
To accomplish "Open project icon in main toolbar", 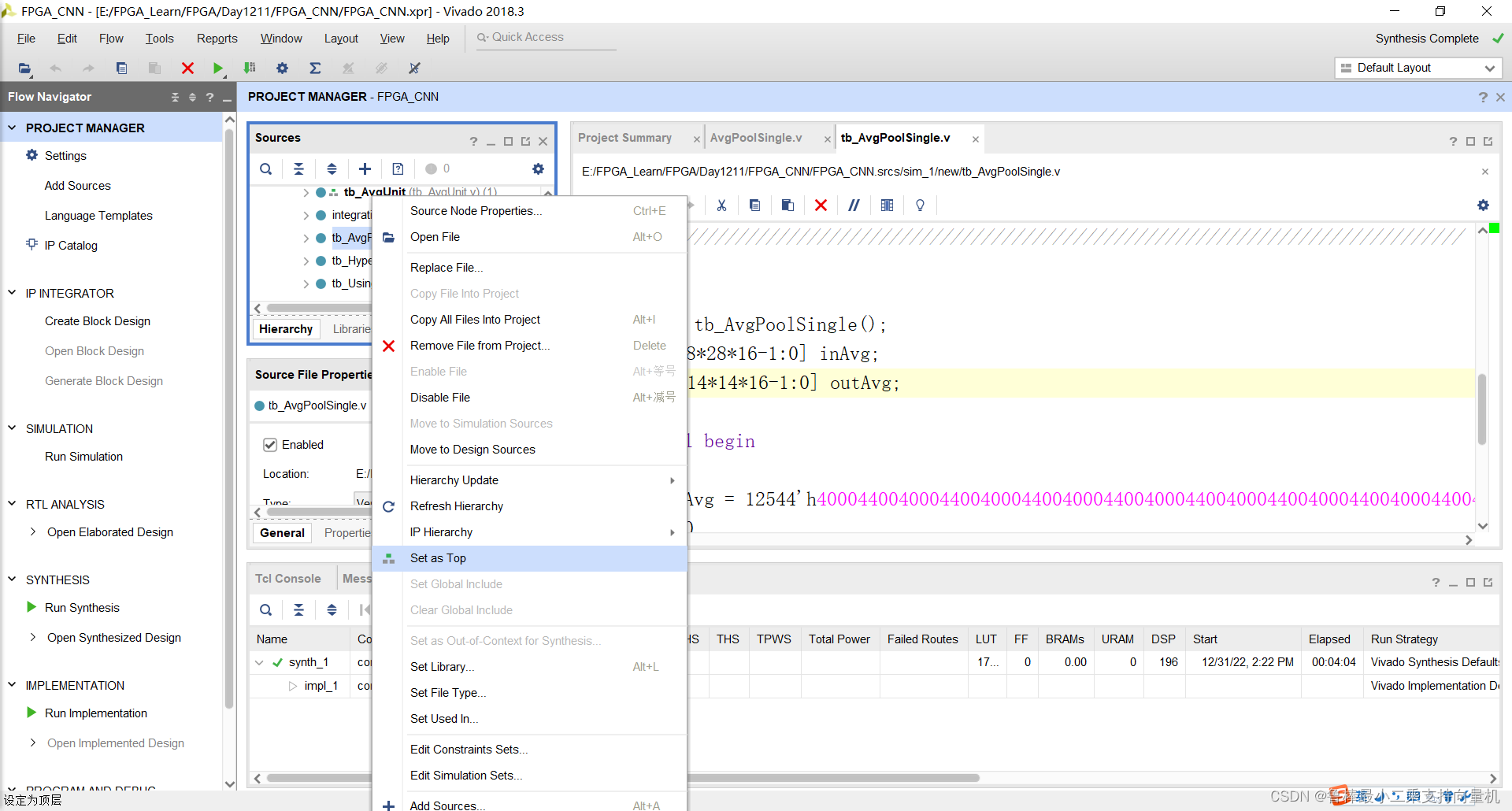I will 24,69.
